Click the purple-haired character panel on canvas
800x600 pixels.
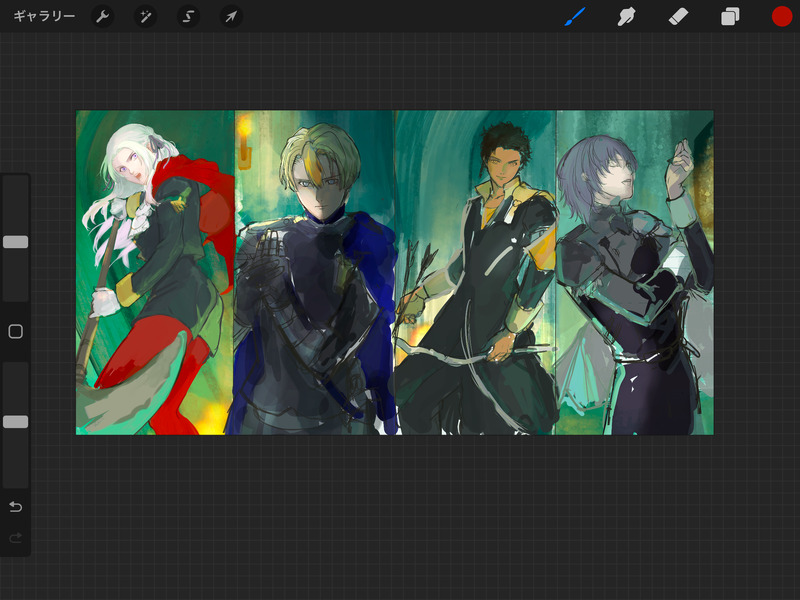point(635,272)
